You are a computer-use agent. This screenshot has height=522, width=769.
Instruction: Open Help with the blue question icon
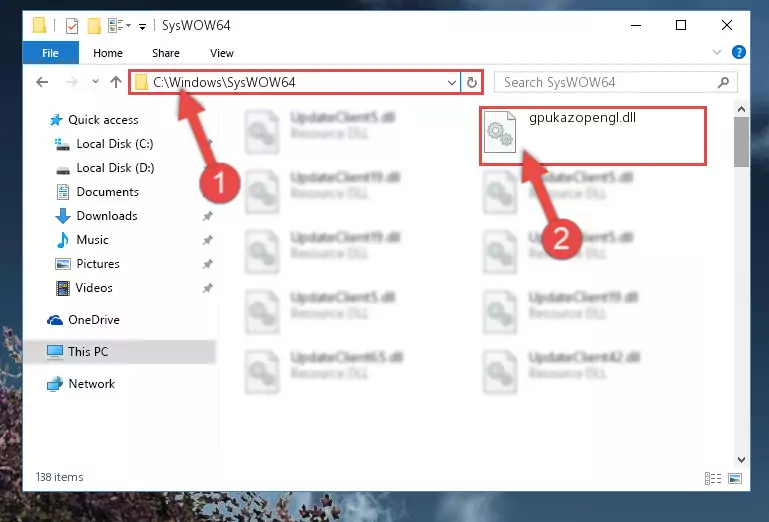[738, 52]
